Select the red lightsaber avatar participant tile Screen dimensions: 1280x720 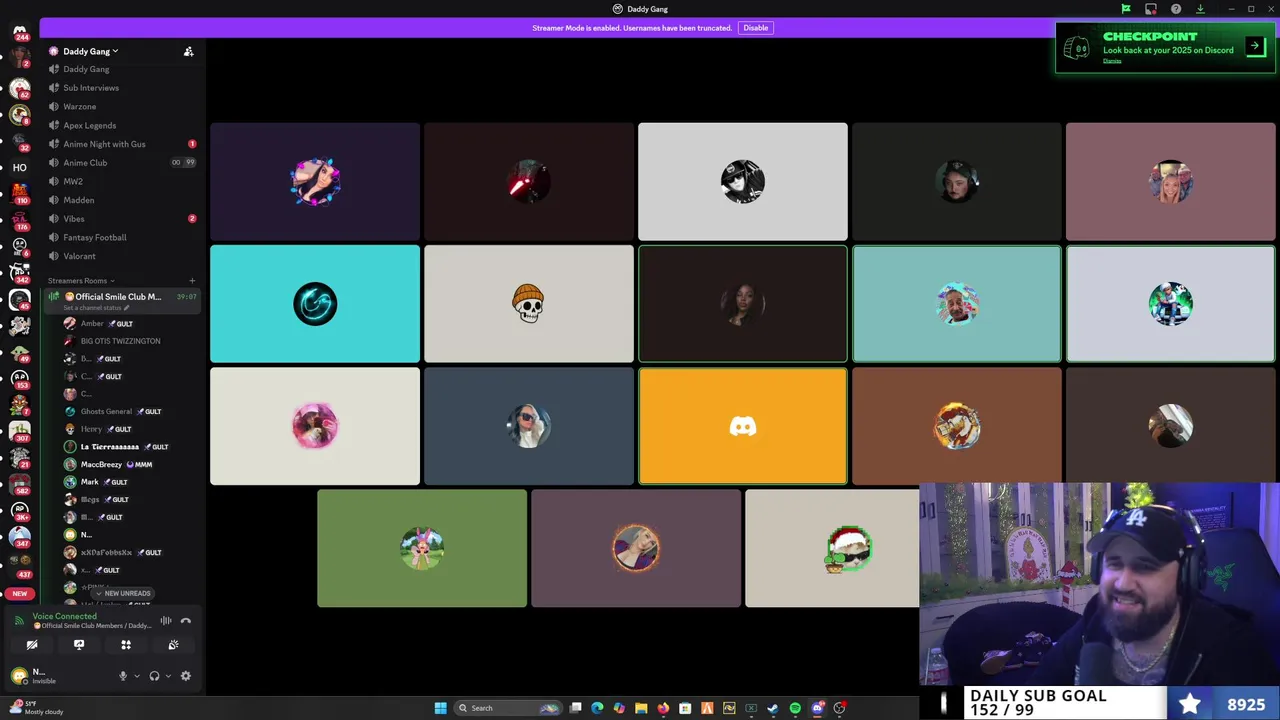529,182
